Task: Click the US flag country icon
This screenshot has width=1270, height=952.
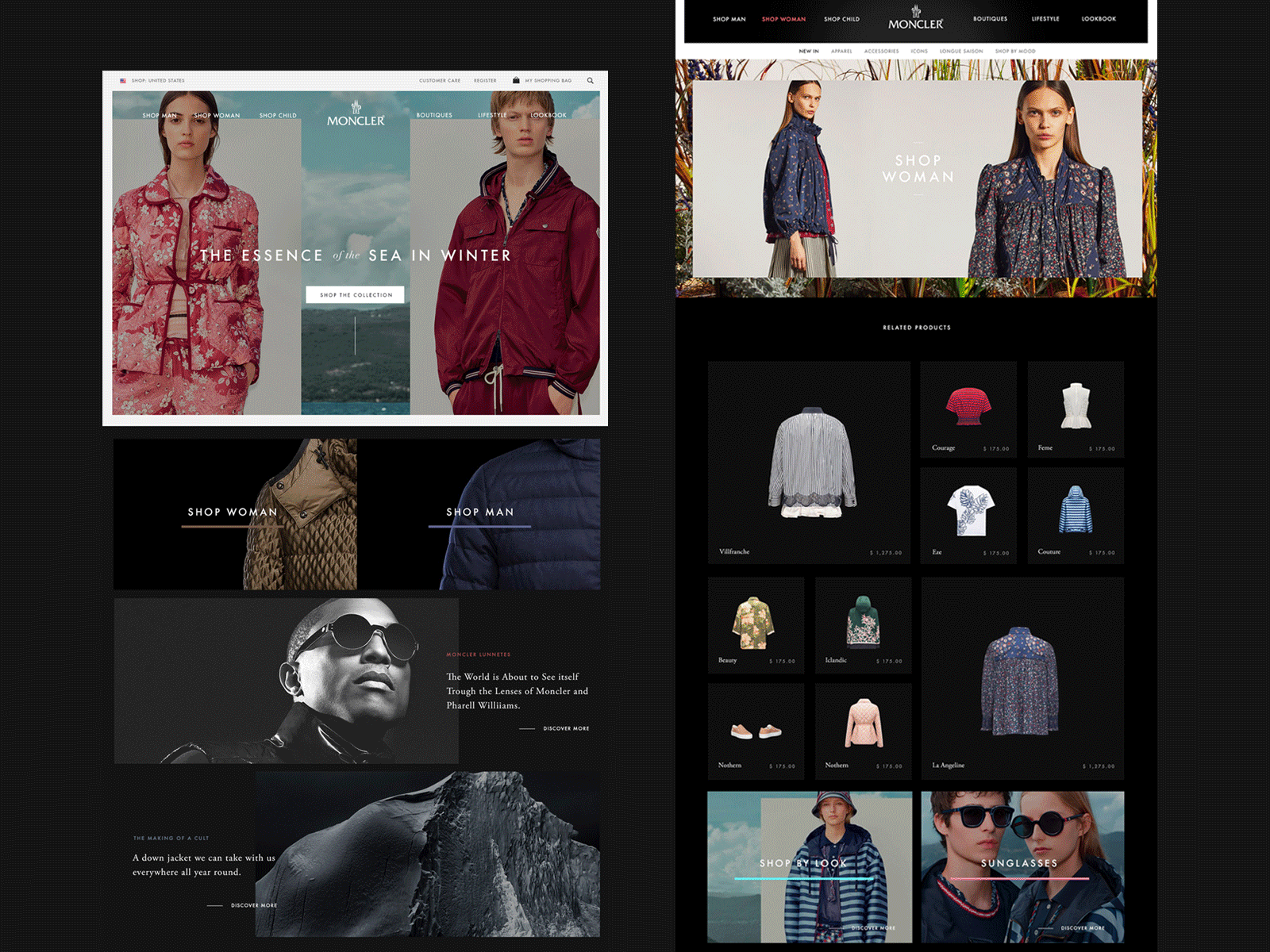Action: pyautogui.click(x=124, y=80)
